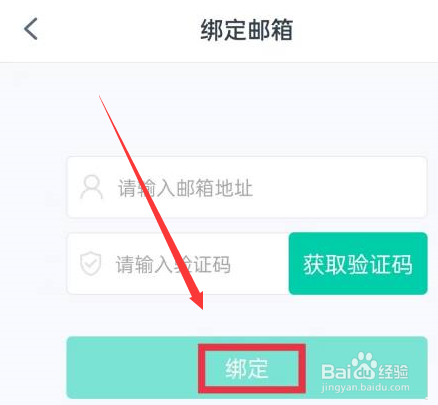The image size is (438, 405).
Task: Click empty right side of email address field
Action: coord(340,187)
